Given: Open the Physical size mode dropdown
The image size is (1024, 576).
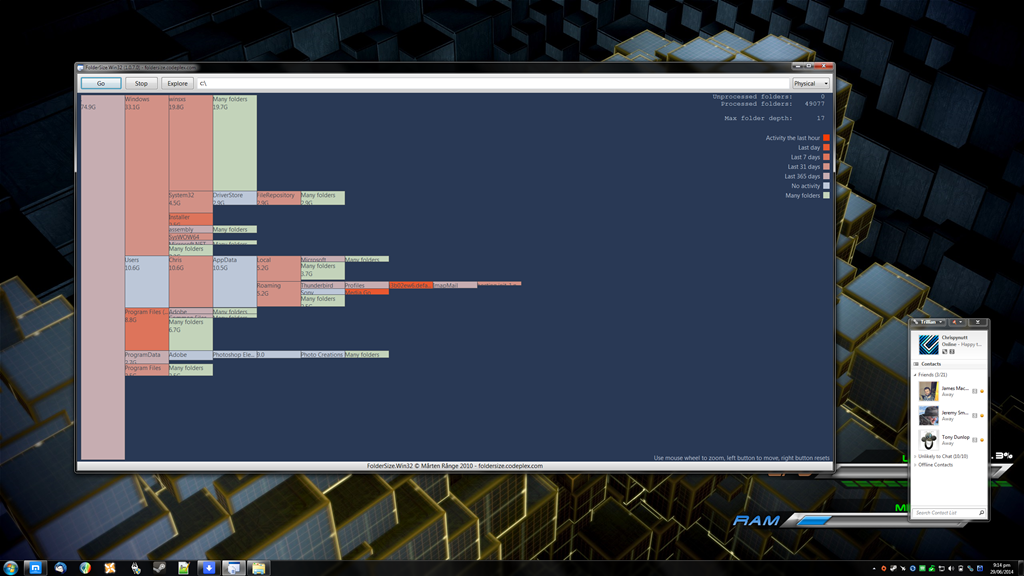Looking at the screenshot, I should pyautogui.click(x=810, y=84).
